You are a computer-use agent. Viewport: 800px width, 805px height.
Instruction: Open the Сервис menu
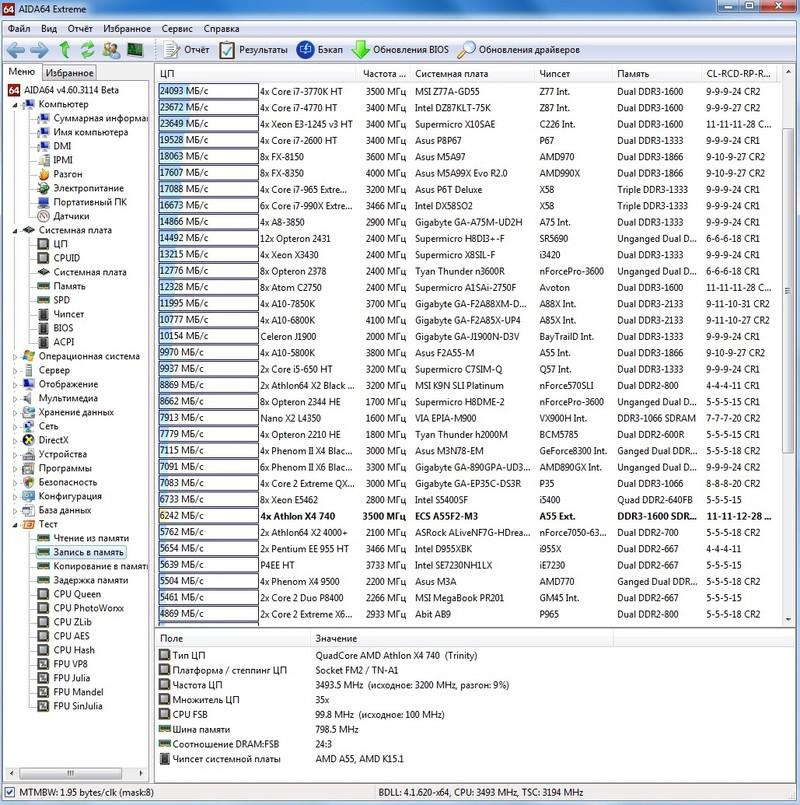(177, 29)
